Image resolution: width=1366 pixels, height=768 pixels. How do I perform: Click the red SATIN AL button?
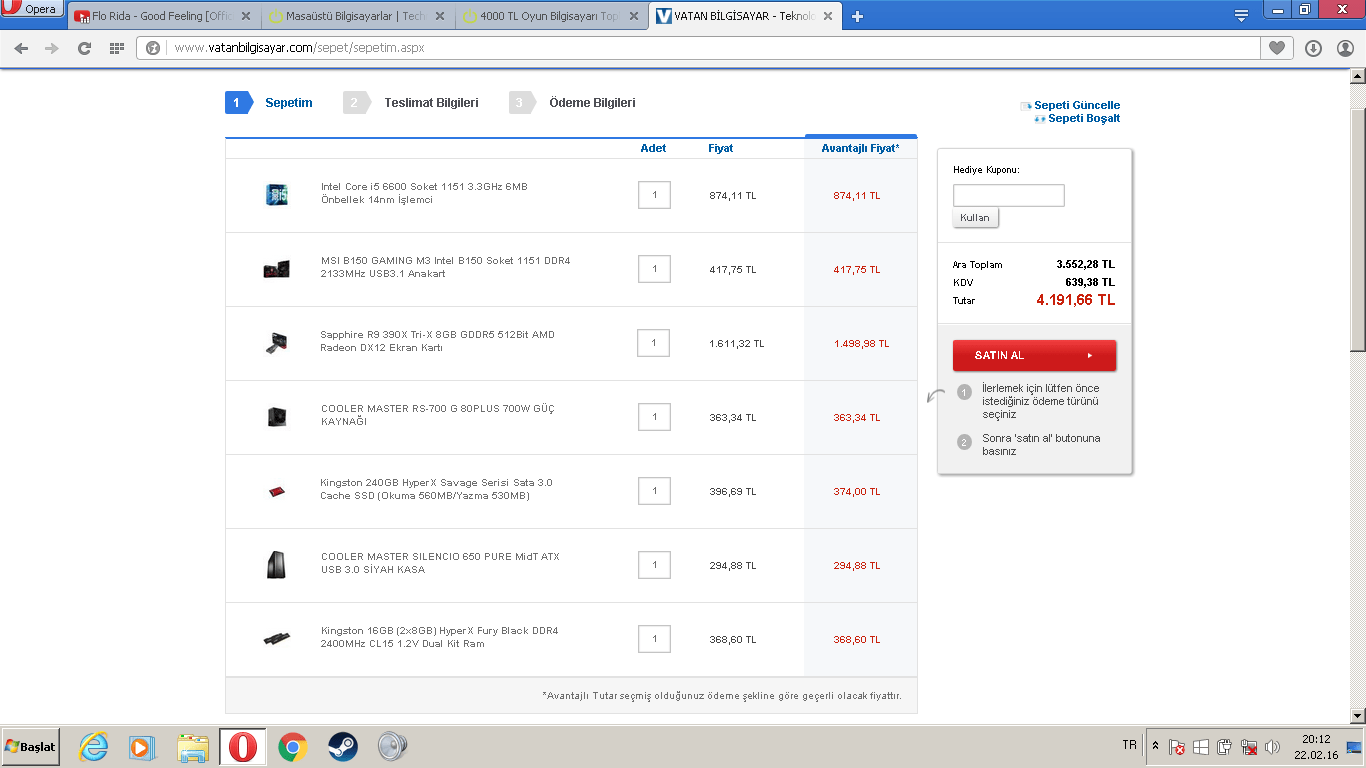coord(1034,355)
